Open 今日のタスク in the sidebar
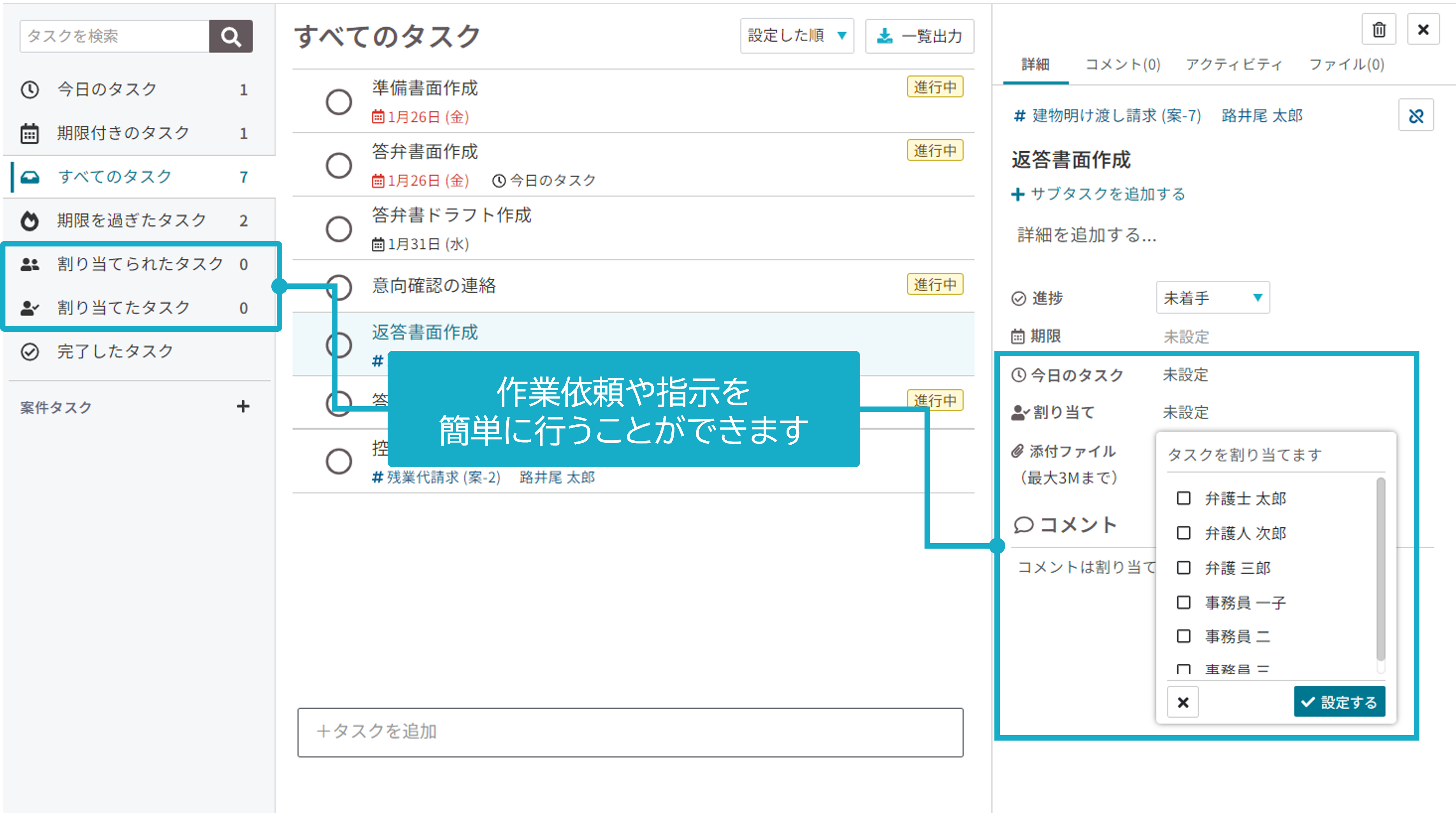This screenshot has width=1456, height=813. point(139,89)
